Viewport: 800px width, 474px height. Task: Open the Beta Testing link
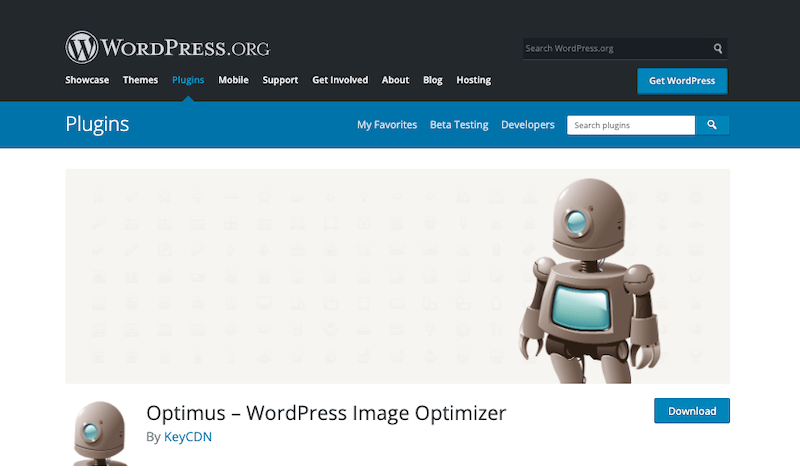pyautogui.click(x=459, y=125)
